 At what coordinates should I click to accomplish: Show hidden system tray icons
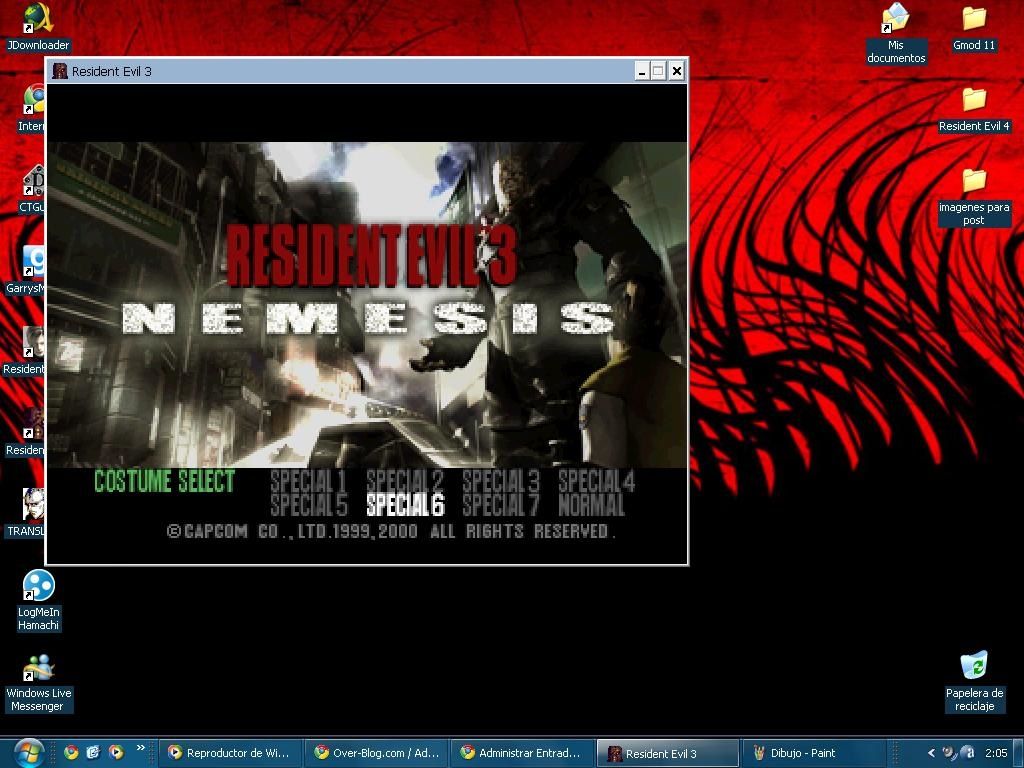pyautogui.click(x=931, y=753)
